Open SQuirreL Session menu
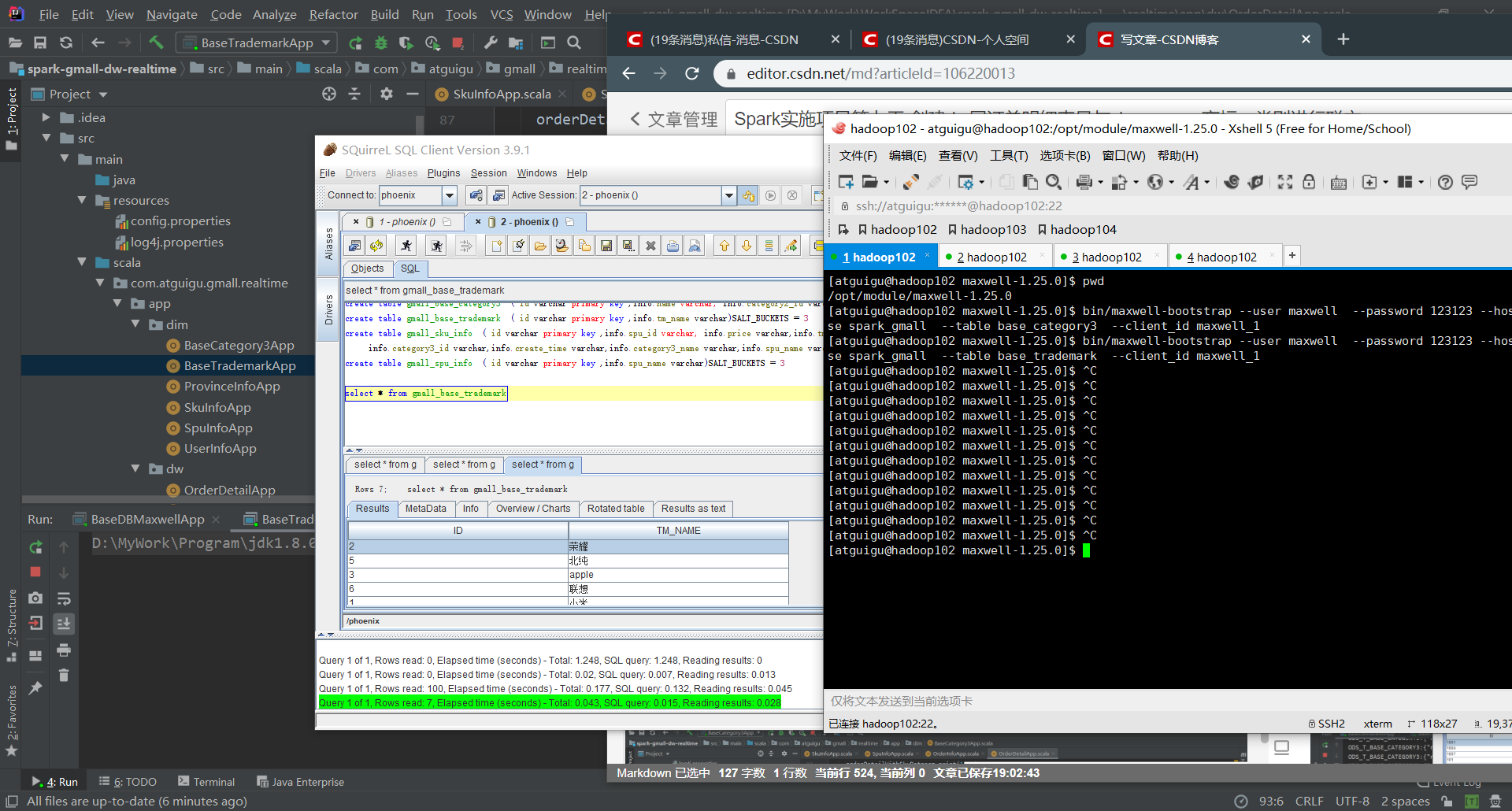 488,173
